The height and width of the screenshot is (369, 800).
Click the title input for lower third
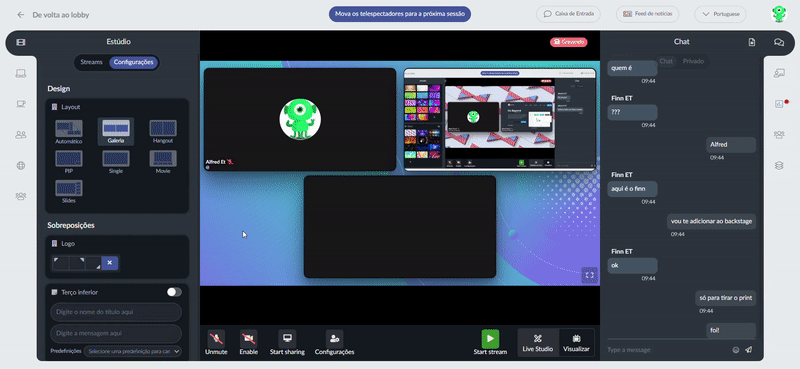coord(116,312)
